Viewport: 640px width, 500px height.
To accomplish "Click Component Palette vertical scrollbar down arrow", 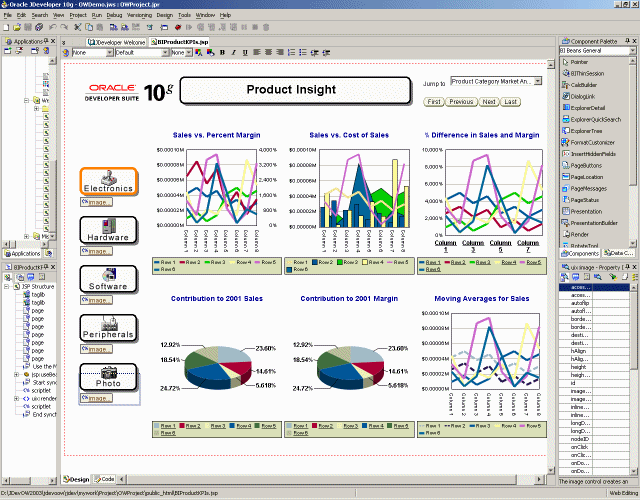I will point(633,244).
